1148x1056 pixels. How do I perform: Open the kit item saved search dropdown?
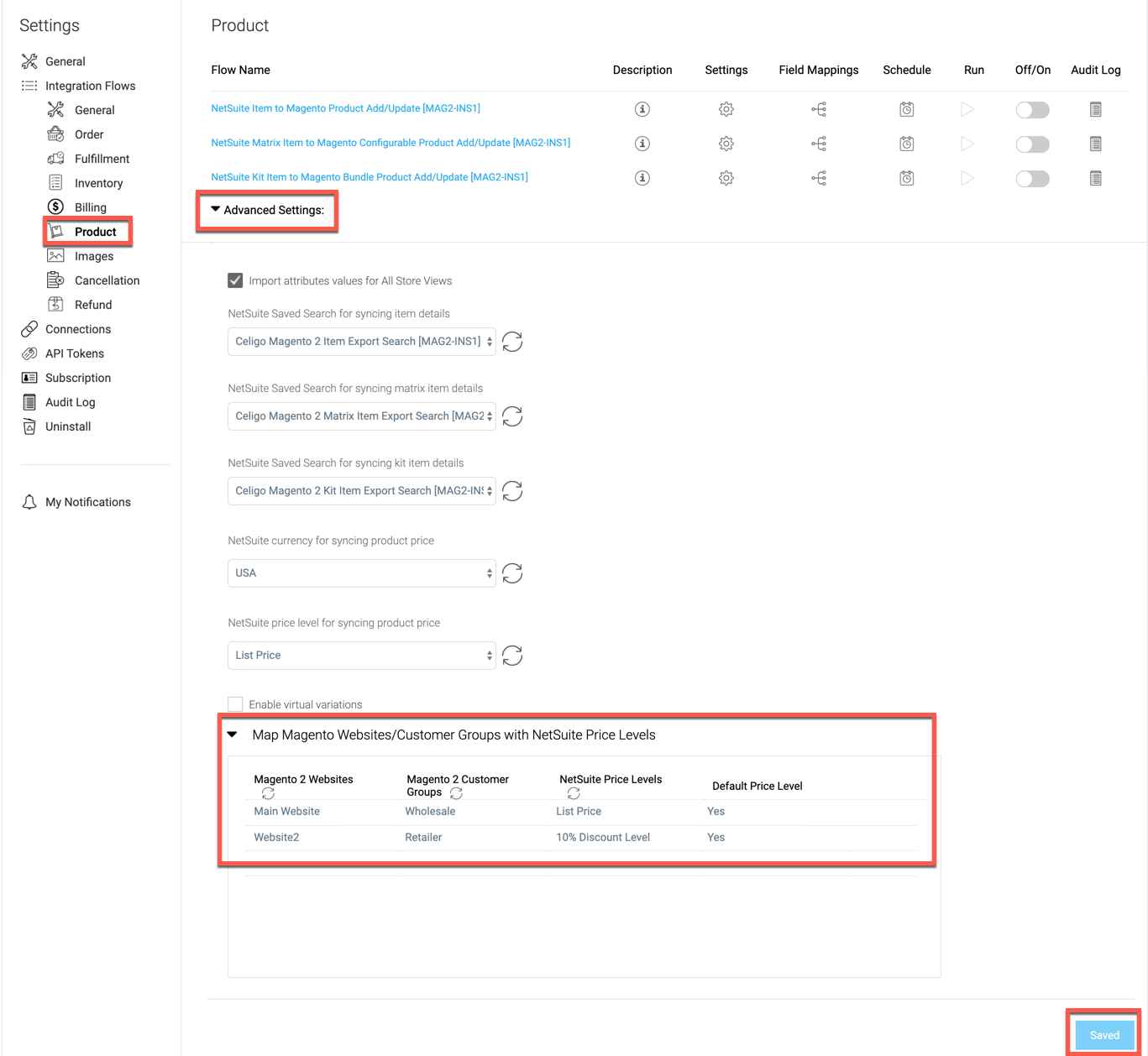(362, 491)
